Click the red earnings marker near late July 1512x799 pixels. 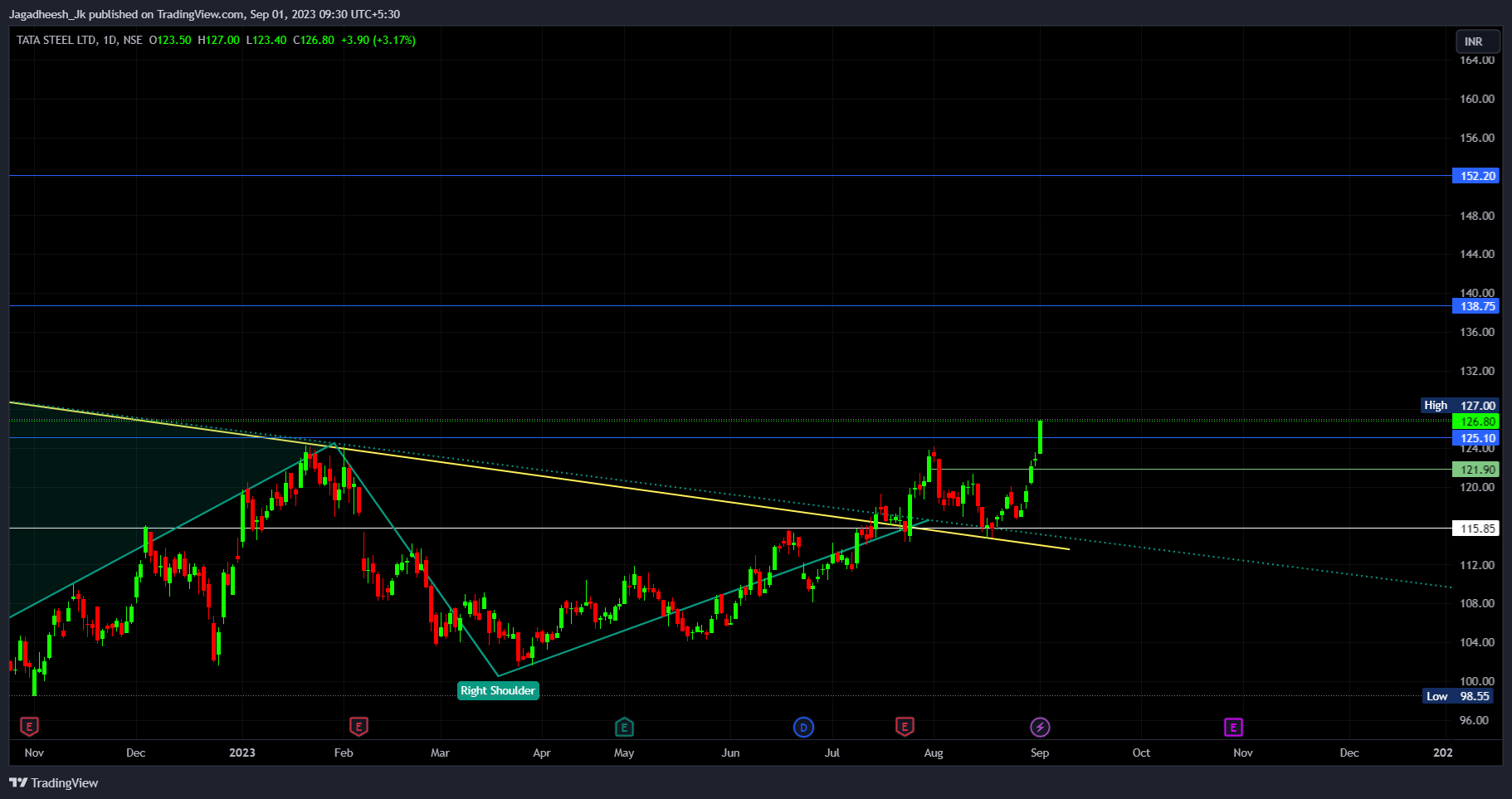(905, 728)
